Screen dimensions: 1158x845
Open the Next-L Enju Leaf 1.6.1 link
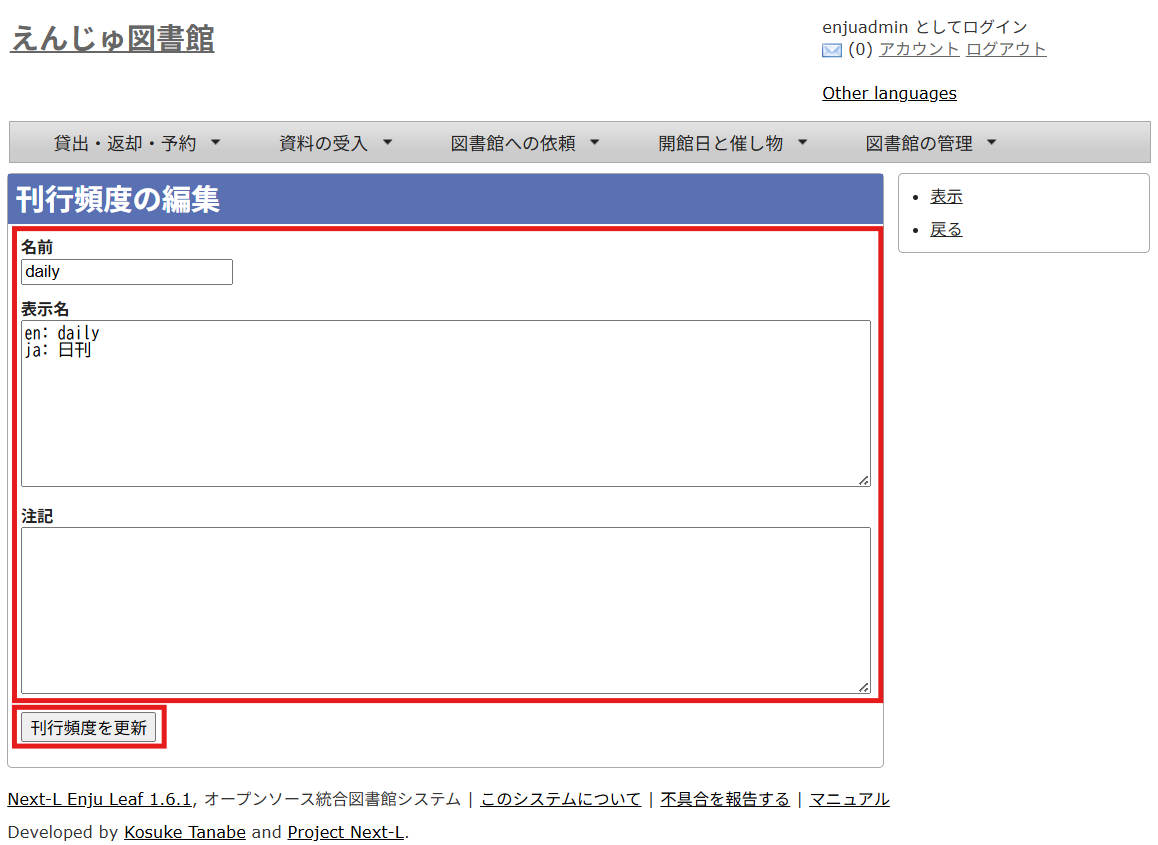tap(100, 799)
